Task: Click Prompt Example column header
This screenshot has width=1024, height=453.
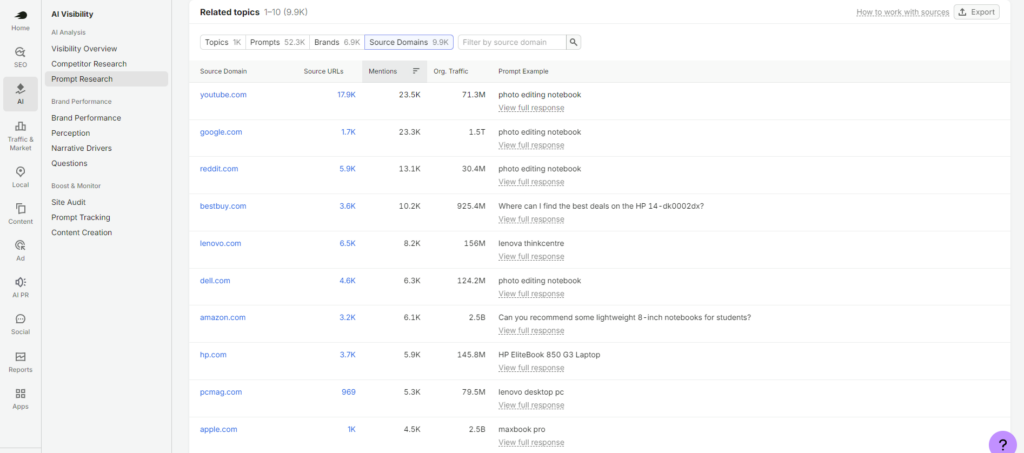Action: coord(523,71)
